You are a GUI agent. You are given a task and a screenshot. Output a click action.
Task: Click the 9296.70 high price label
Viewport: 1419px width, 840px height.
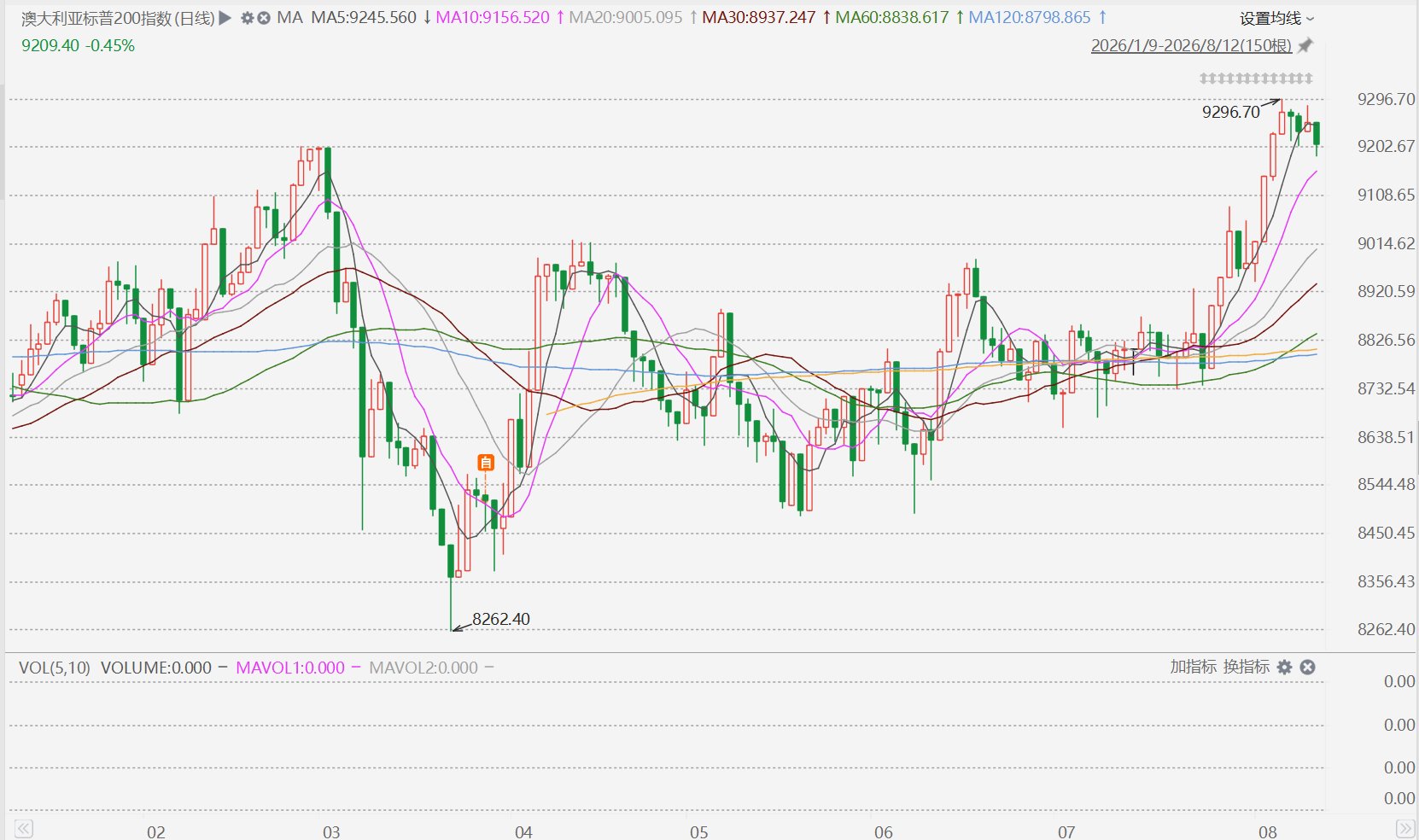1230,112
